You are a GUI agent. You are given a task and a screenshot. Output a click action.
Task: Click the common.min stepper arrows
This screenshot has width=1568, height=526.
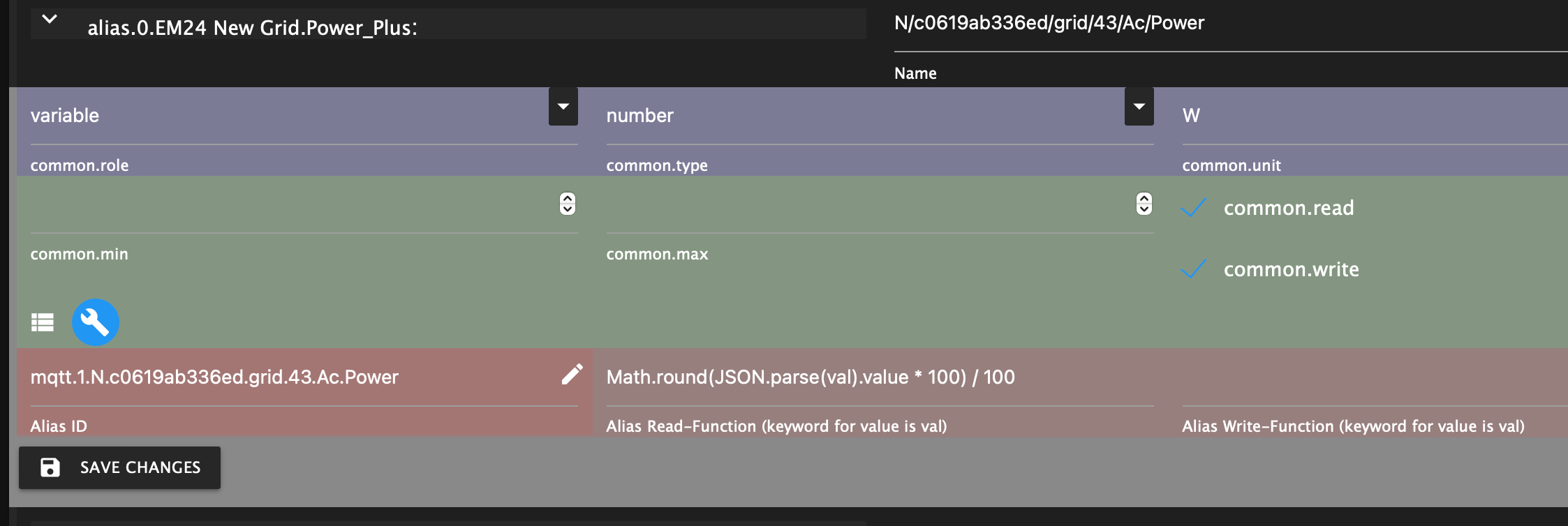[x=568, y=204]
